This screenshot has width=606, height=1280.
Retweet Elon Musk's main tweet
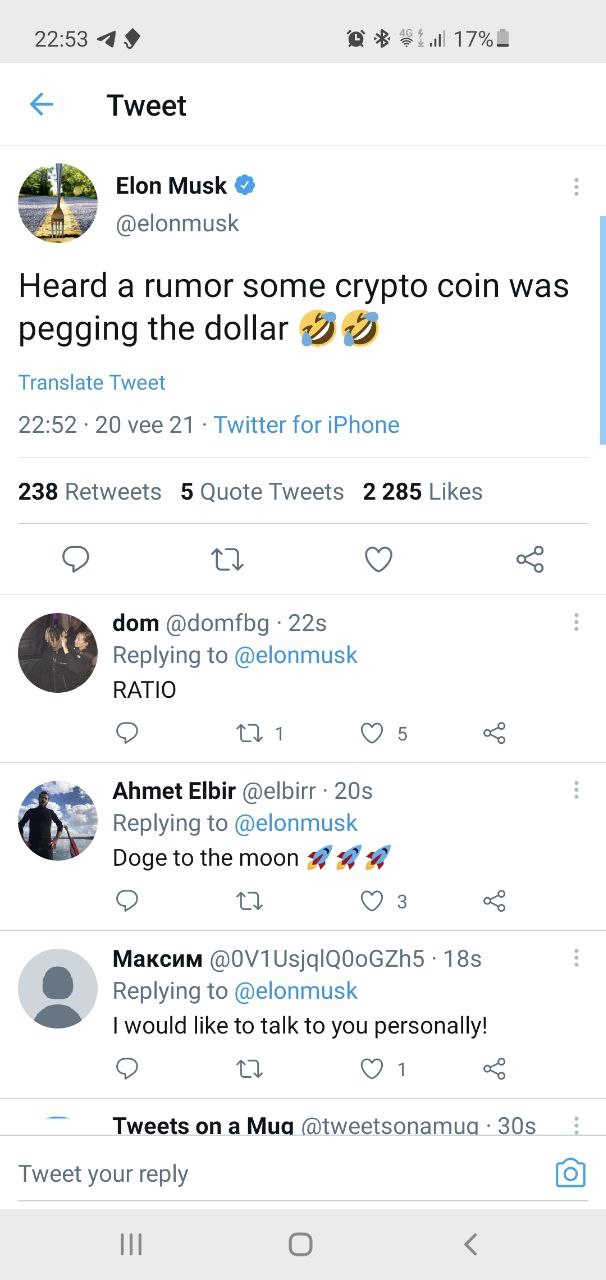[228, 559]
